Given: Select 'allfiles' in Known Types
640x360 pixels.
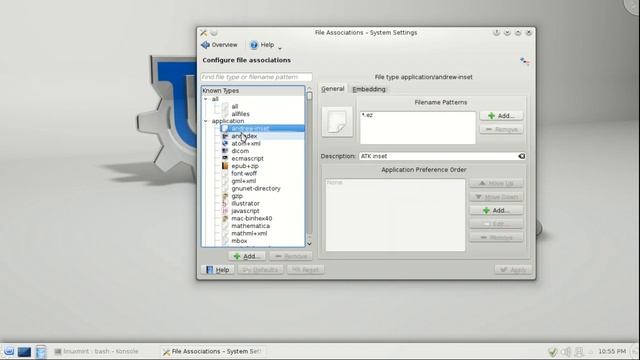Looking at the screenshot, I should (240, 114).
